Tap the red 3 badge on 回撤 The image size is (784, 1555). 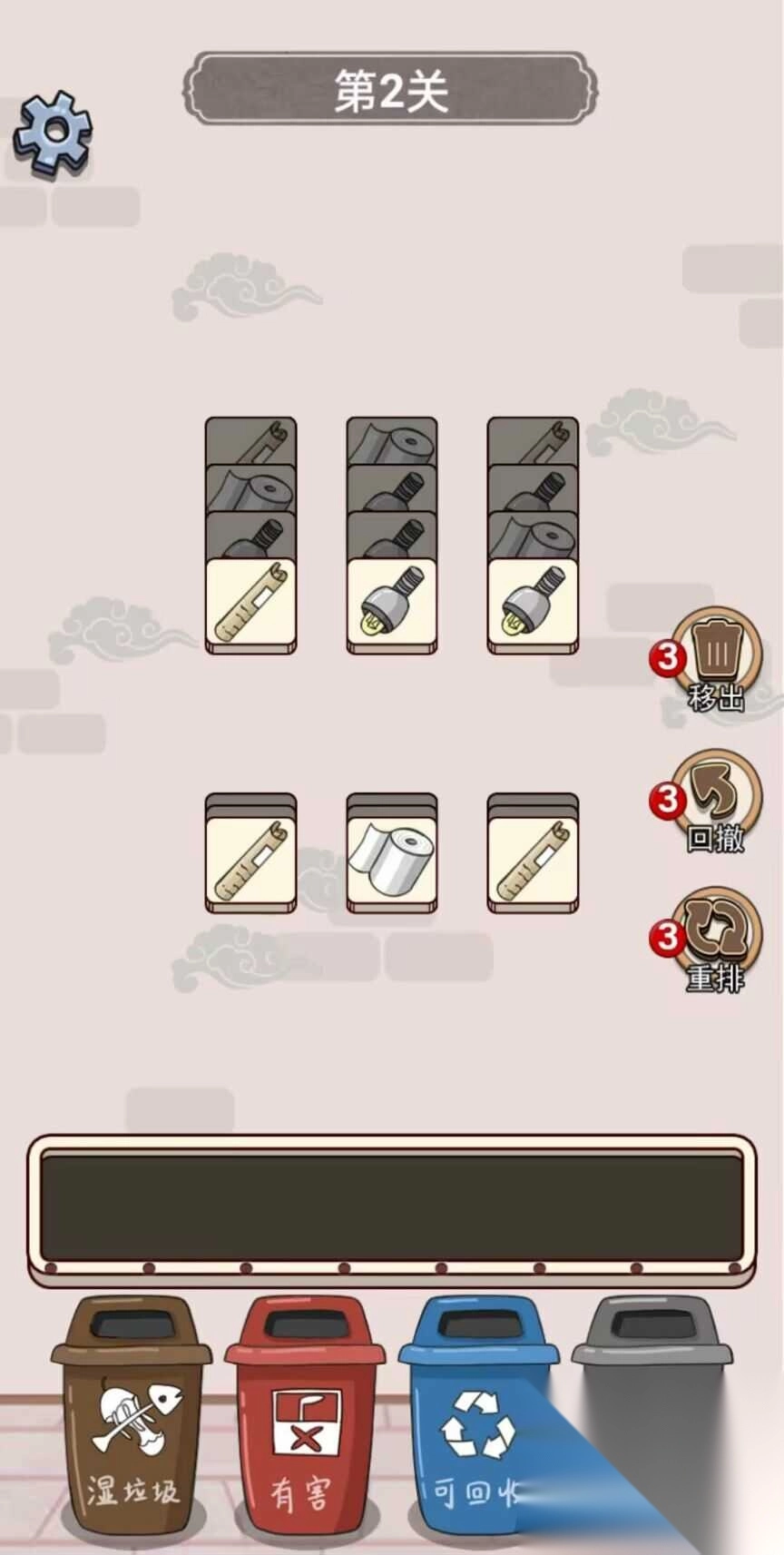tap(668, 800)
